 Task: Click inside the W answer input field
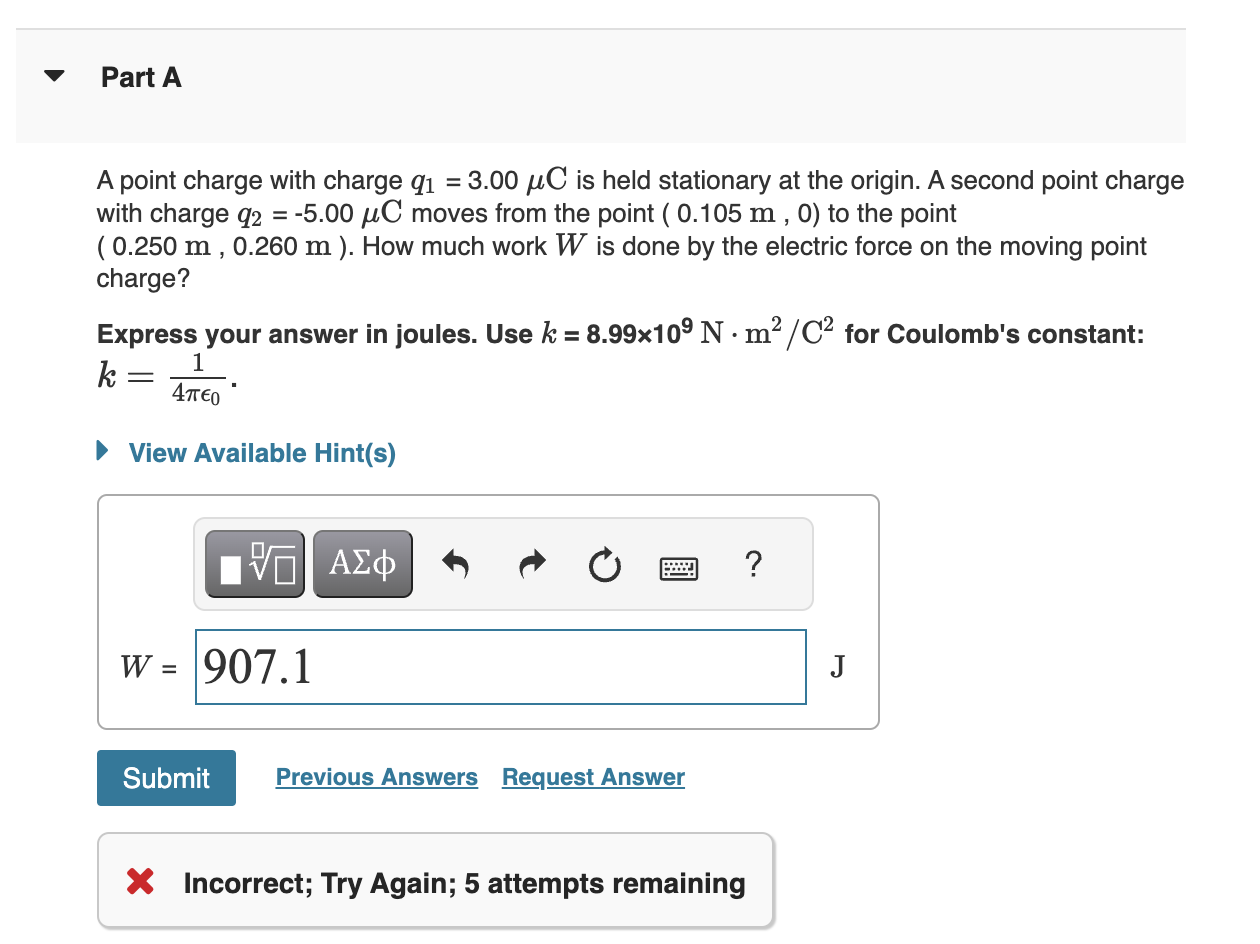click(500, 666)
